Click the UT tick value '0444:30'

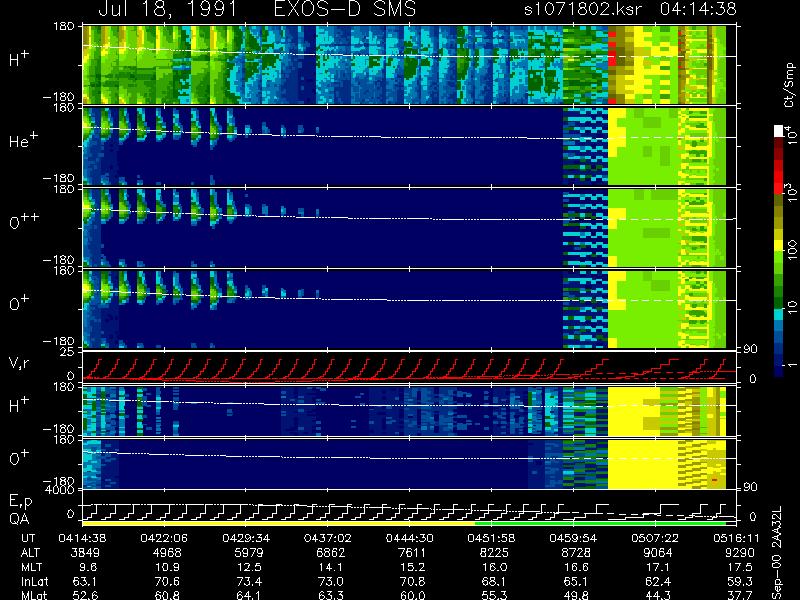[x=409, y=538]
